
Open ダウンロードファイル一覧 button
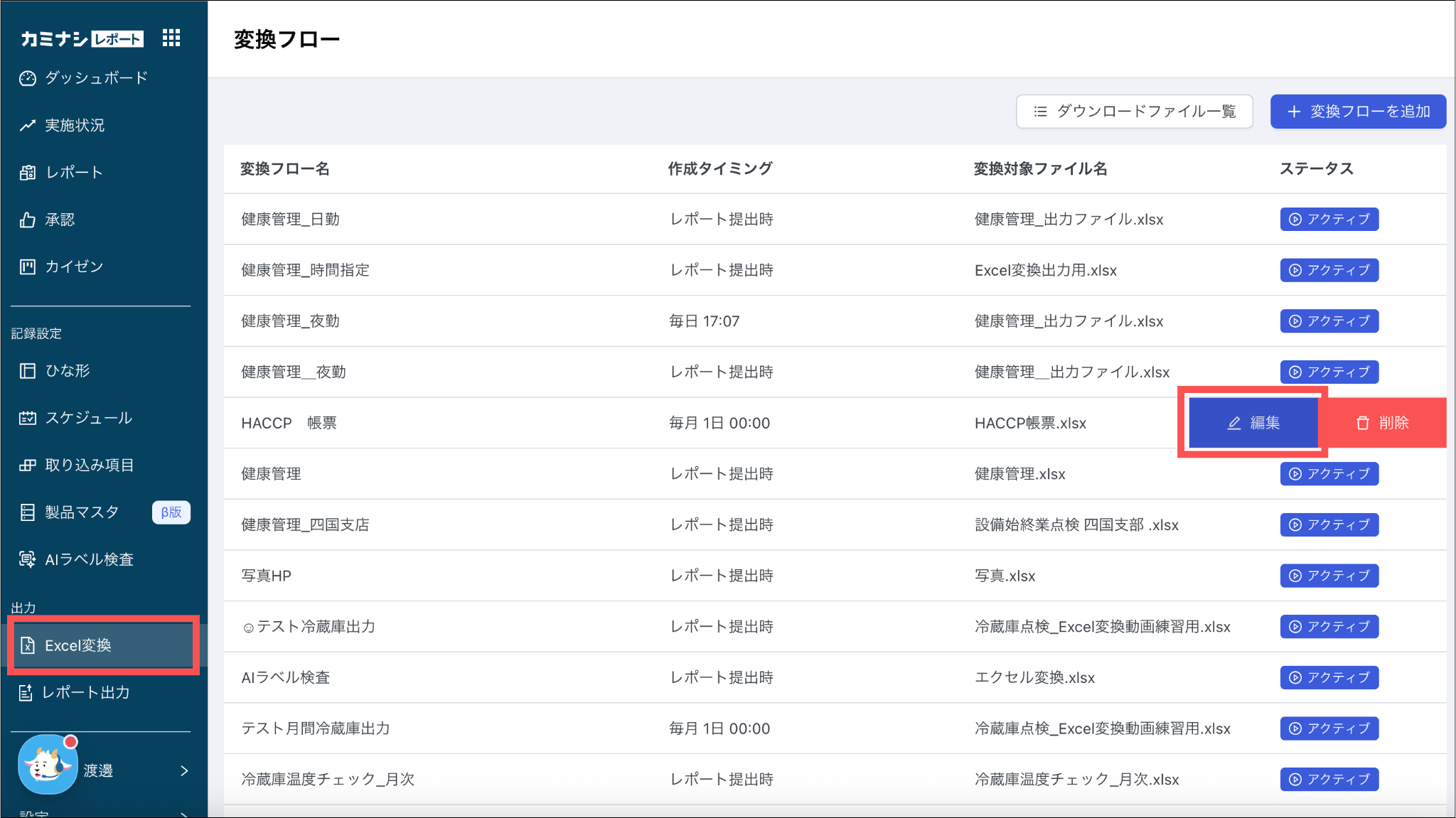1134,112
